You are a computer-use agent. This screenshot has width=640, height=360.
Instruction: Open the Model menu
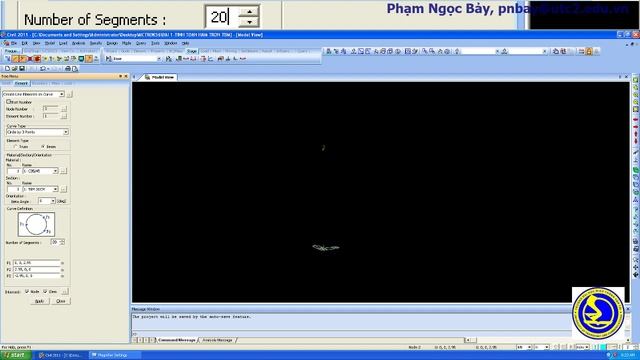(x=50, y=43)
